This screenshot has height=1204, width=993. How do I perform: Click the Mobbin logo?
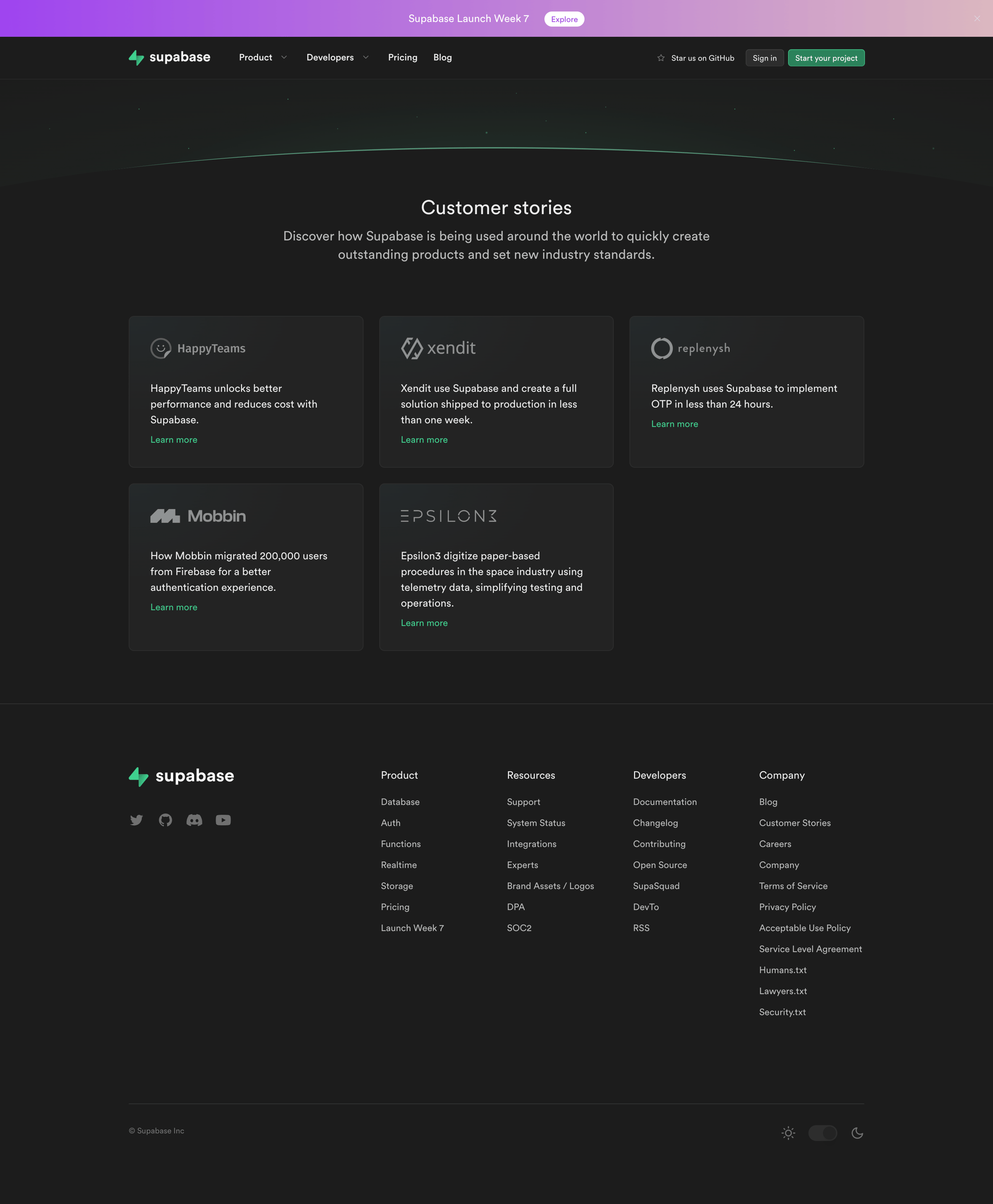[x=198, y=516]
